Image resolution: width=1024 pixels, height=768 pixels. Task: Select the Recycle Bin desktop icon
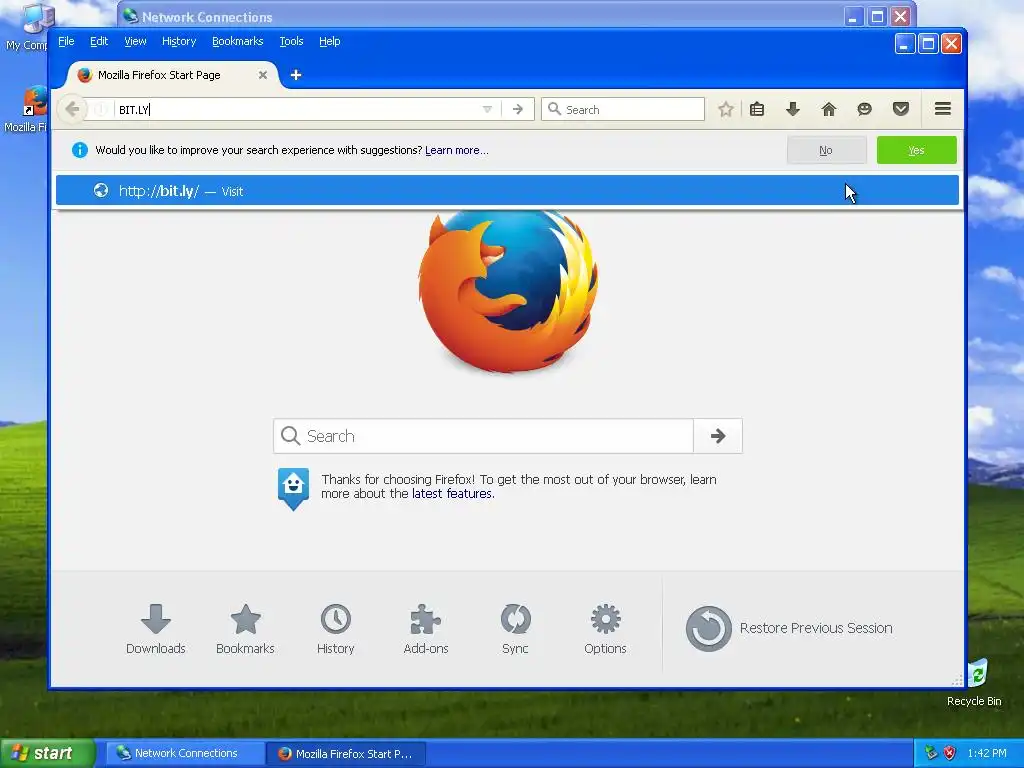pos(974,683)
